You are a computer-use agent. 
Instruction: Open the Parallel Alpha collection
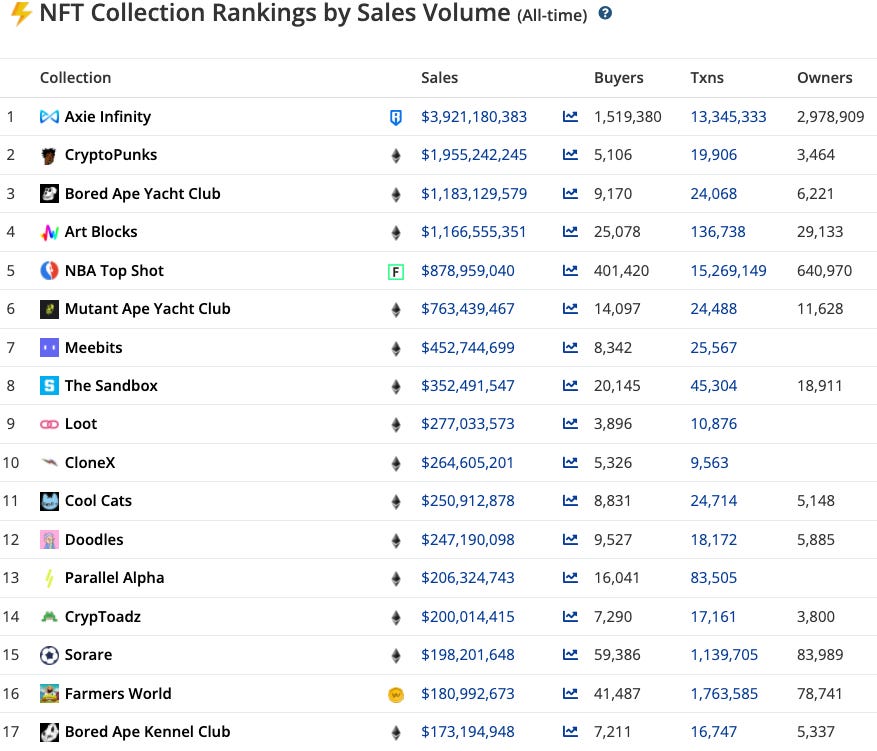(115, 578)
